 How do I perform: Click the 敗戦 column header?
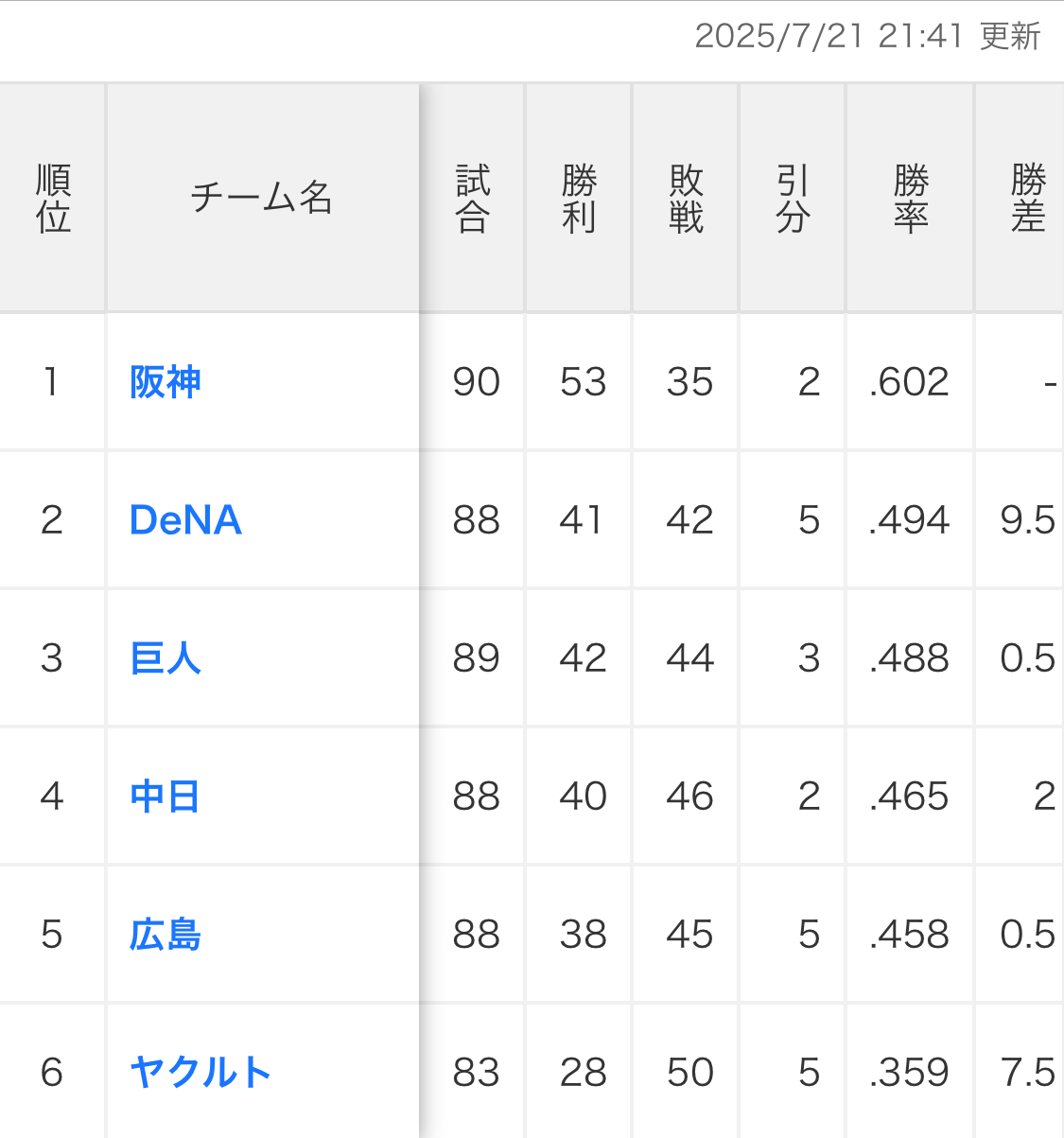point(686,199)
